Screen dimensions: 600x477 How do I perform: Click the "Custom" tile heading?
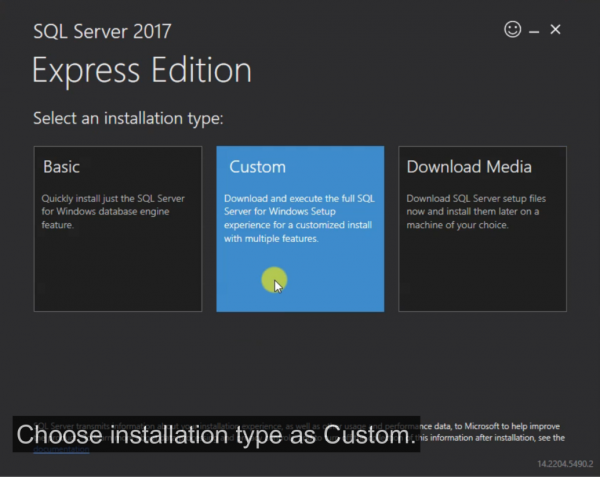point(257,167)
